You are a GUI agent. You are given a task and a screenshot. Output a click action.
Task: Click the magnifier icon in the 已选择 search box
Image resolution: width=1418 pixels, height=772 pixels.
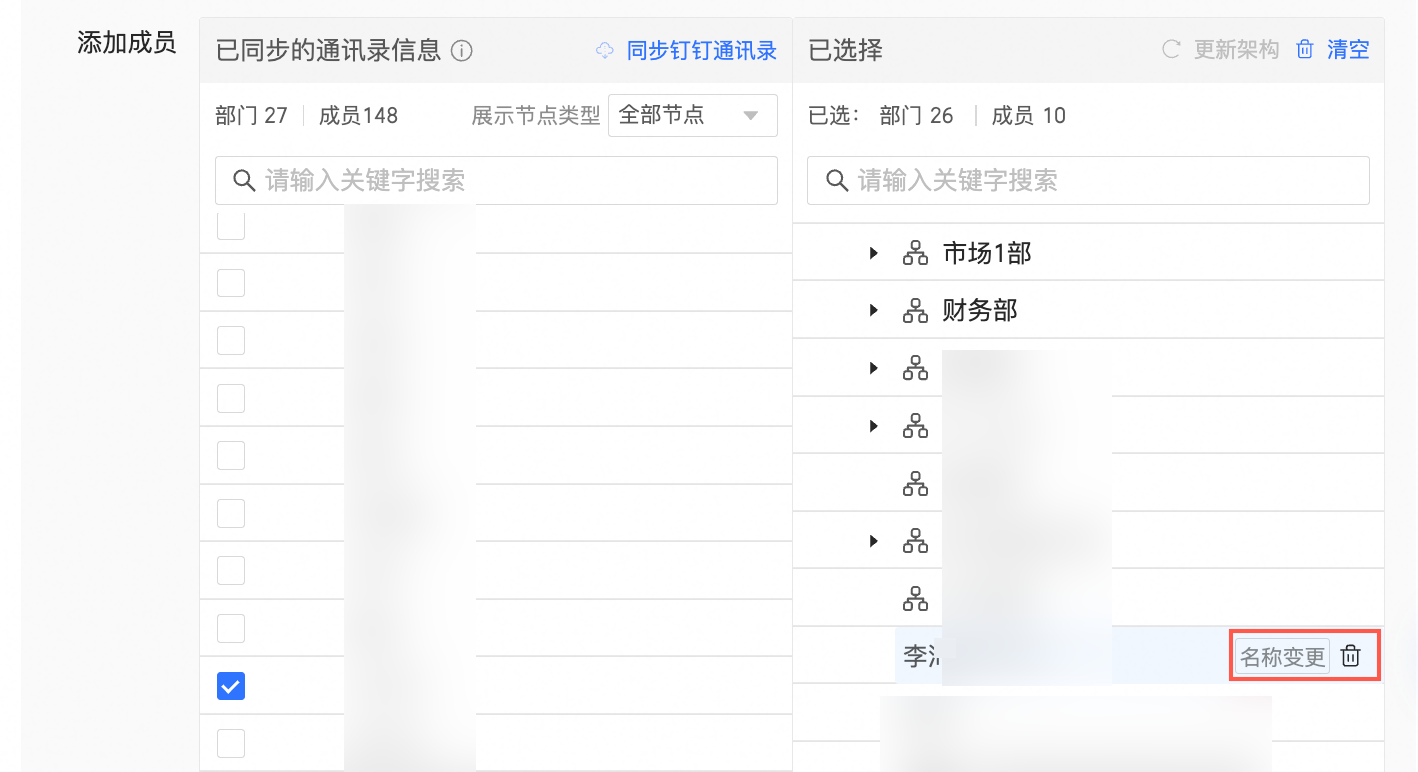tap(837, 180)
